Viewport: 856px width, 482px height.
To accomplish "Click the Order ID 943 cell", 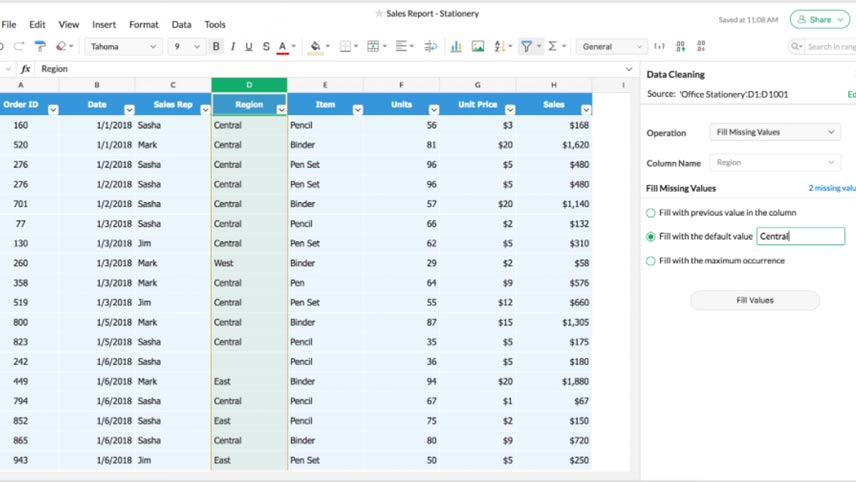I will 29,460.
